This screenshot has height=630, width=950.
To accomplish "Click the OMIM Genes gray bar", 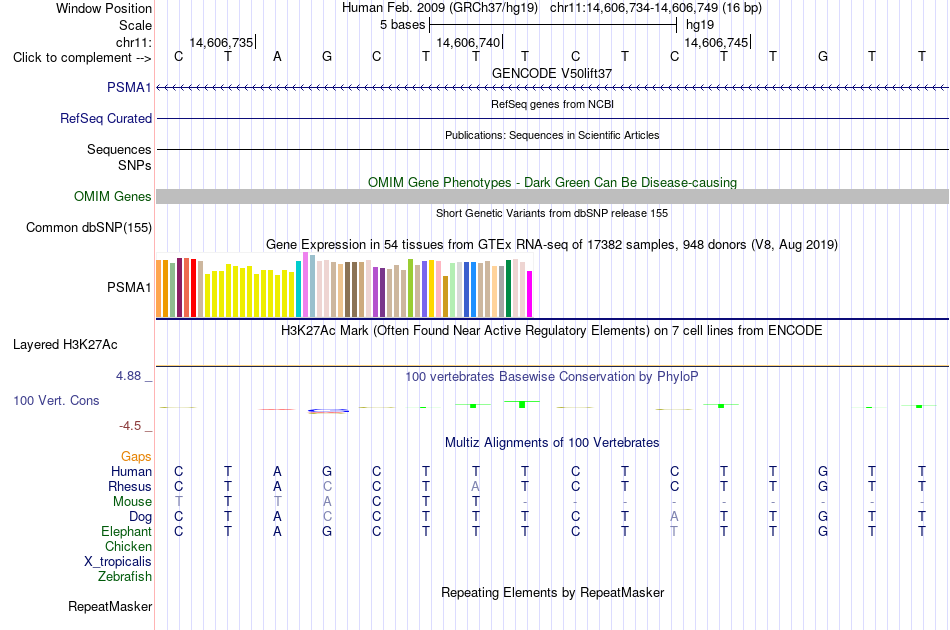I will pyautogui.click(x=552, y=196).
